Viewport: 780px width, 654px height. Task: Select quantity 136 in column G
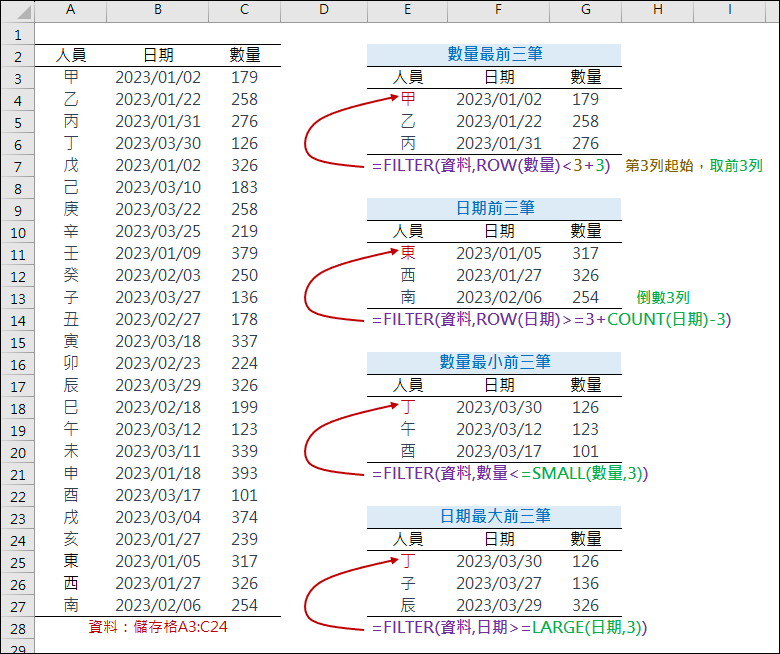click(585, 583)
